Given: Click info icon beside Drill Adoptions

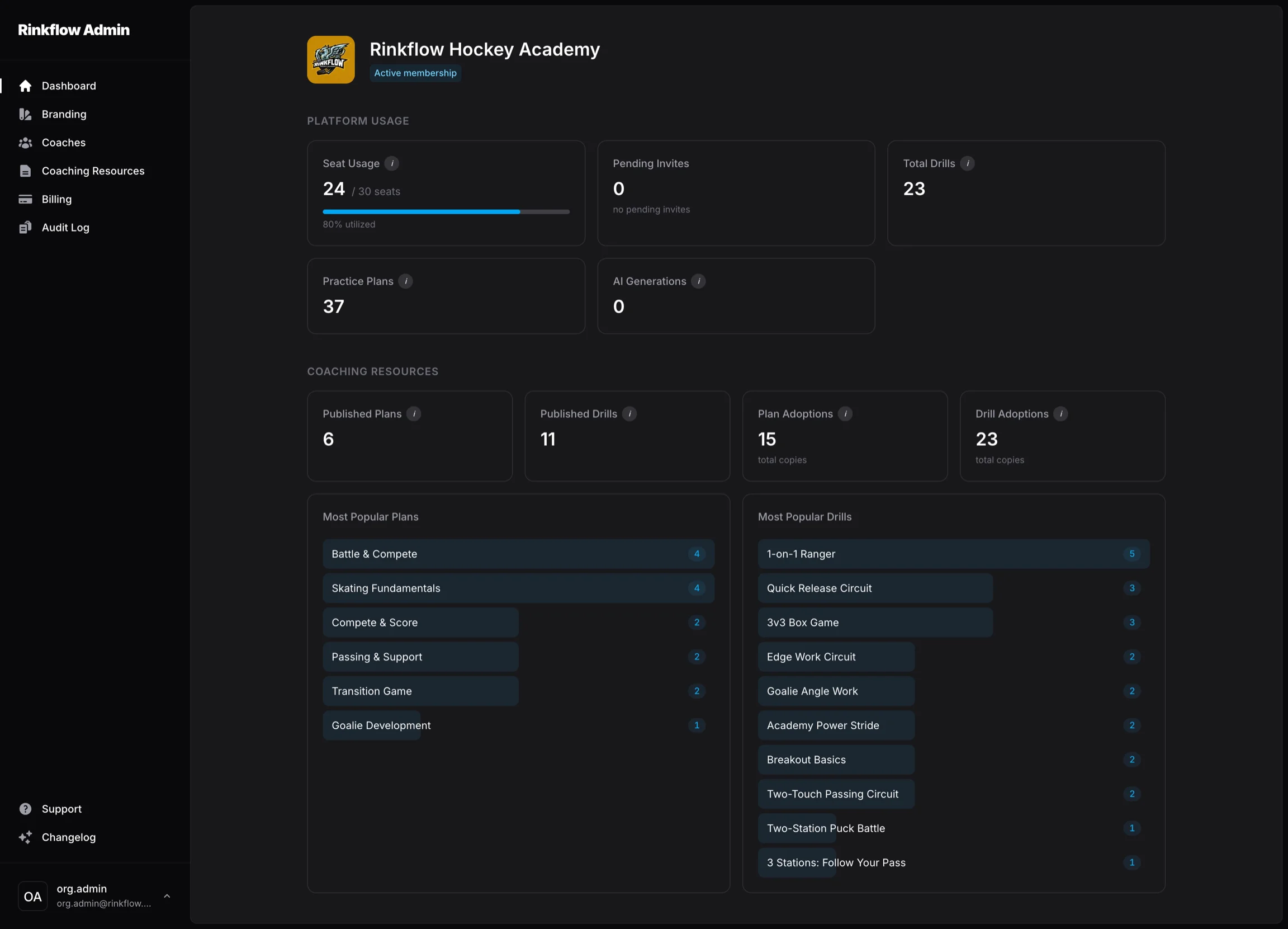Looking at the screenshot, I should point(1061,414).
